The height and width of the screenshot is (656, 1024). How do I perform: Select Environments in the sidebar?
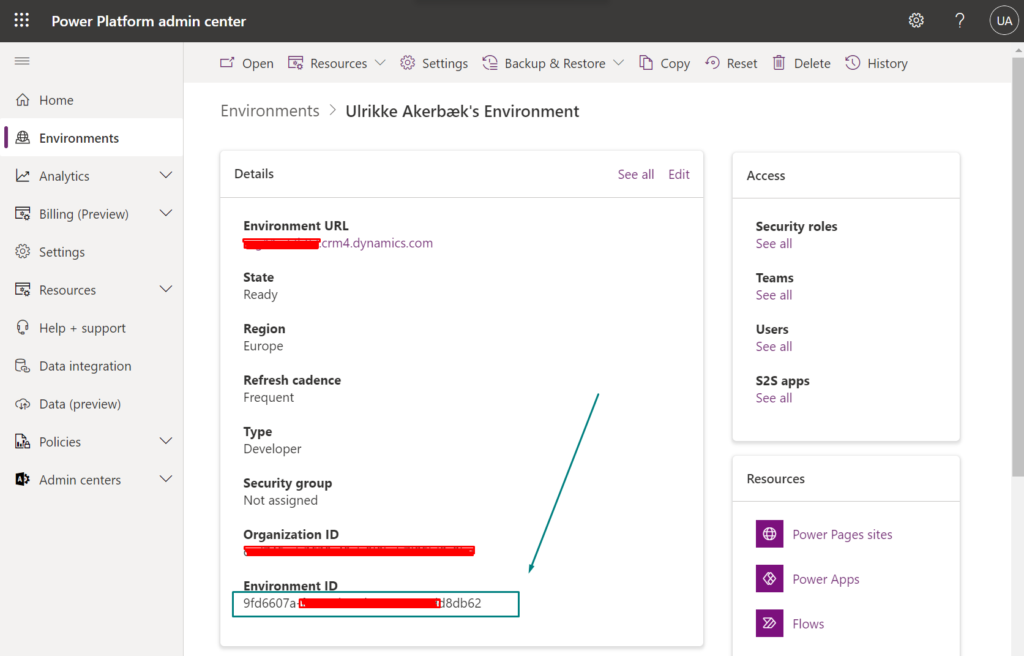pos(92,138)
